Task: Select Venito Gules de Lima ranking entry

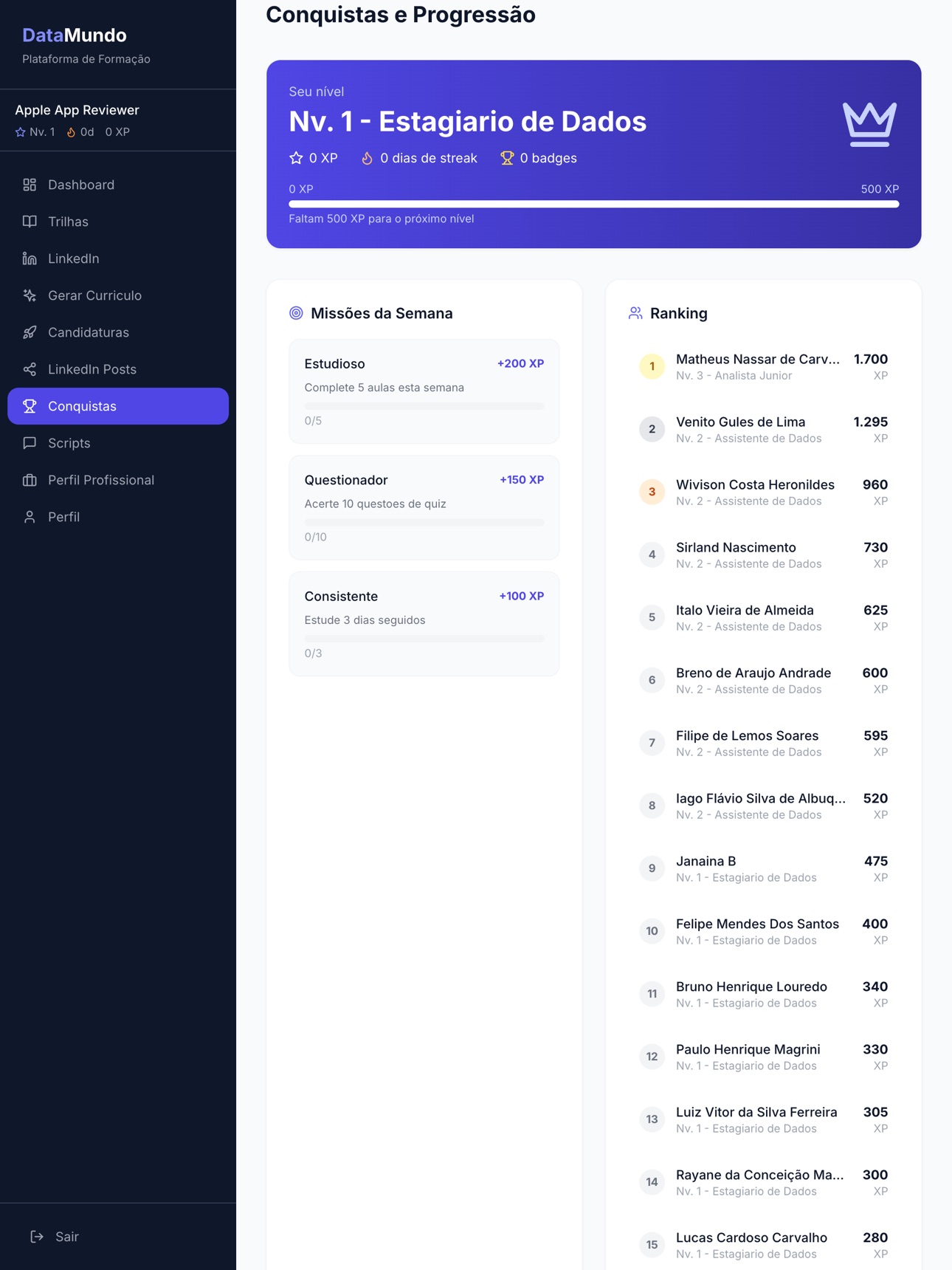Action: pos(763,429)
